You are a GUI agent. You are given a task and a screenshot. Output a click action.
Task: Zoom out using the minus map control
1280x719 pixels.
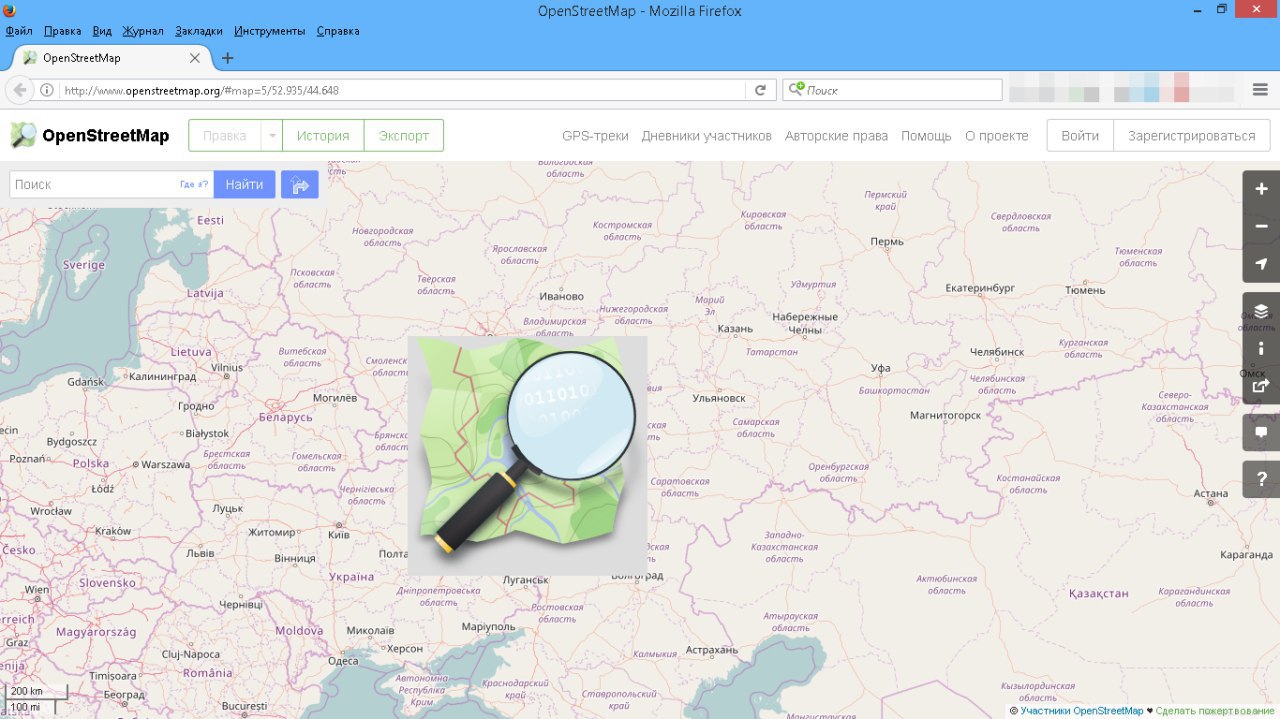[1261, 226]
